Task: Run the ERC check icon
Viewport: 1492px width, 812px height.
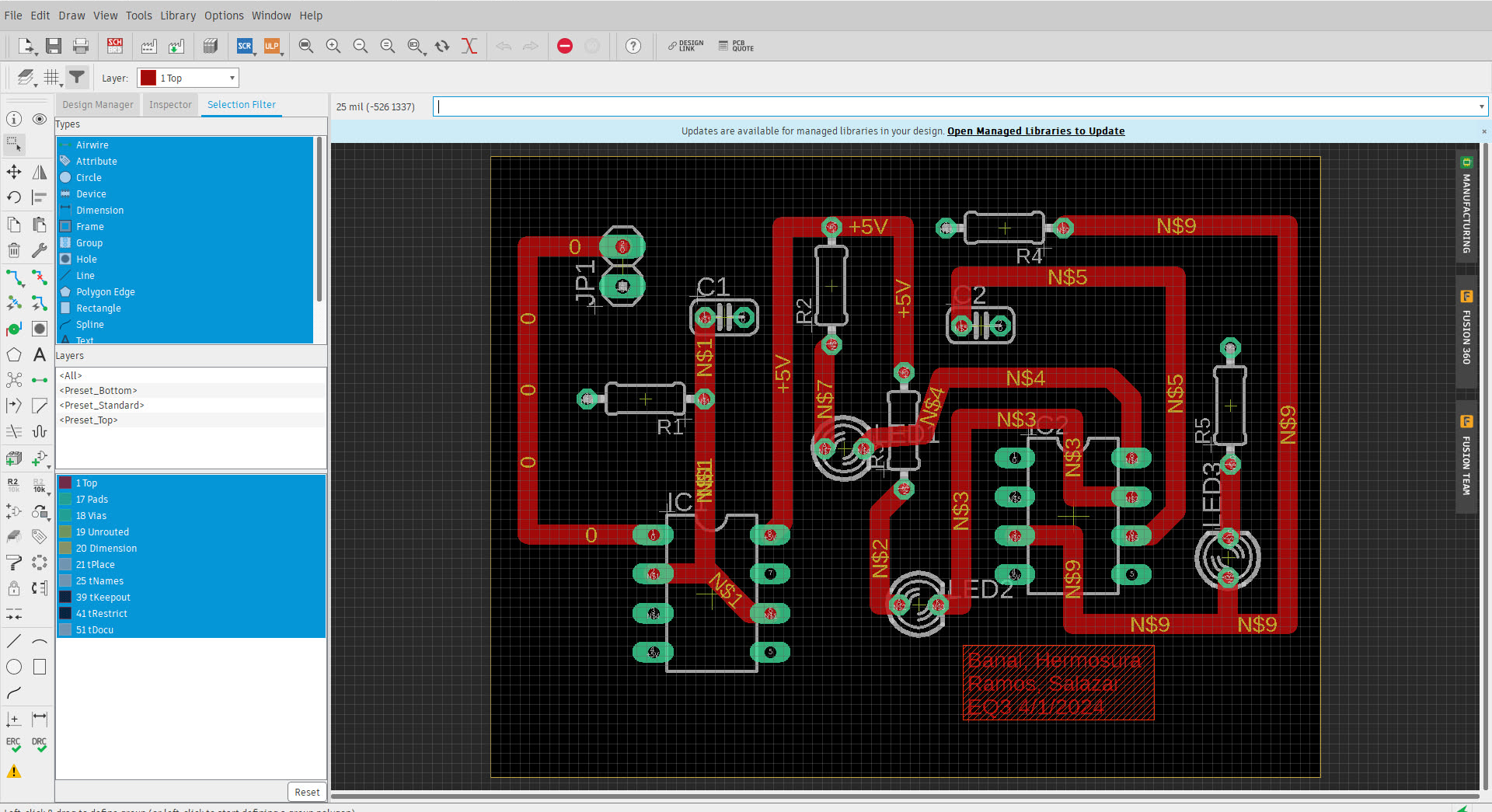Action: click(x=14, y=744)
